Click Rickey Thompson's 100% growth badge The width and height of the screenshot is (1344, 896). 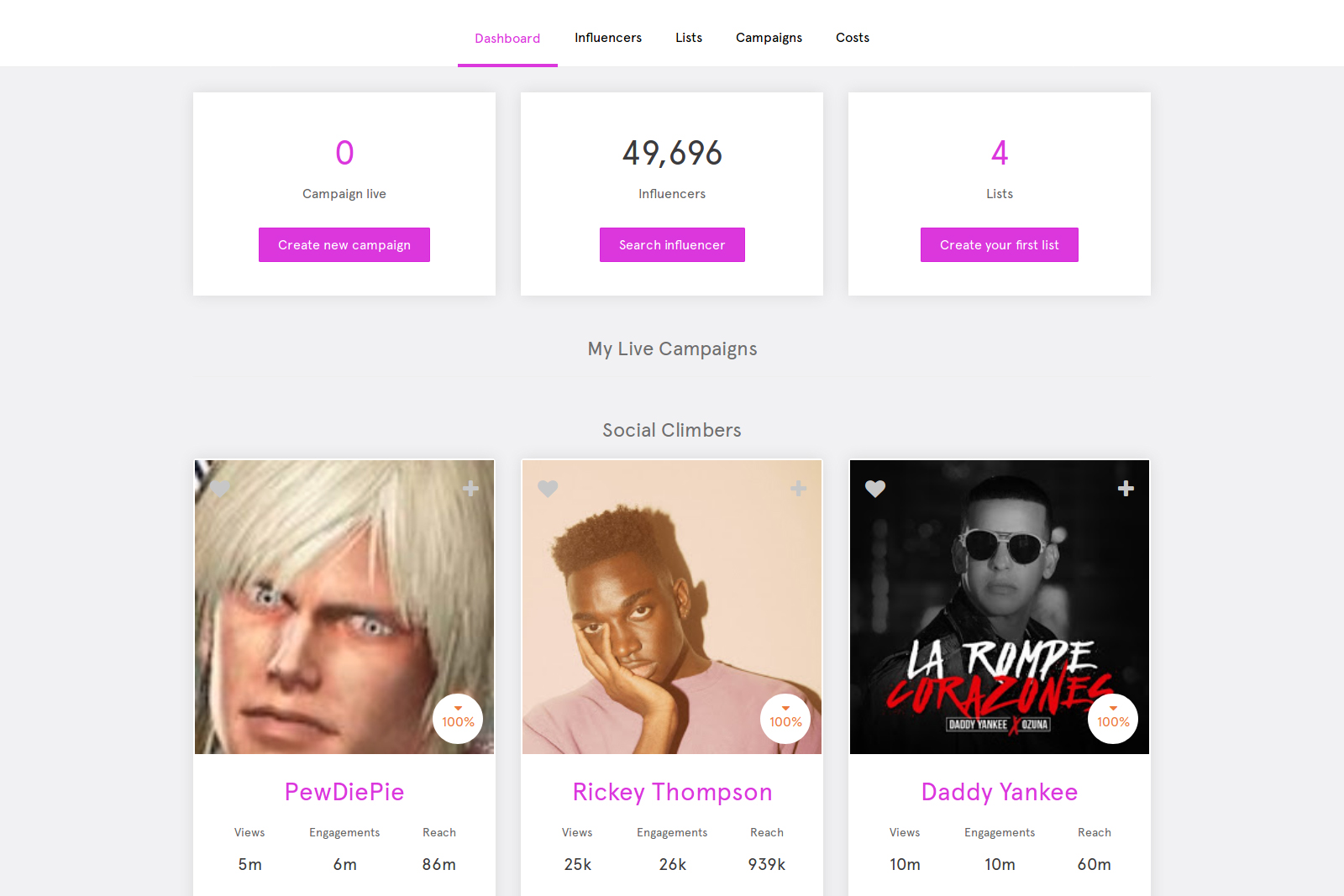785,719
